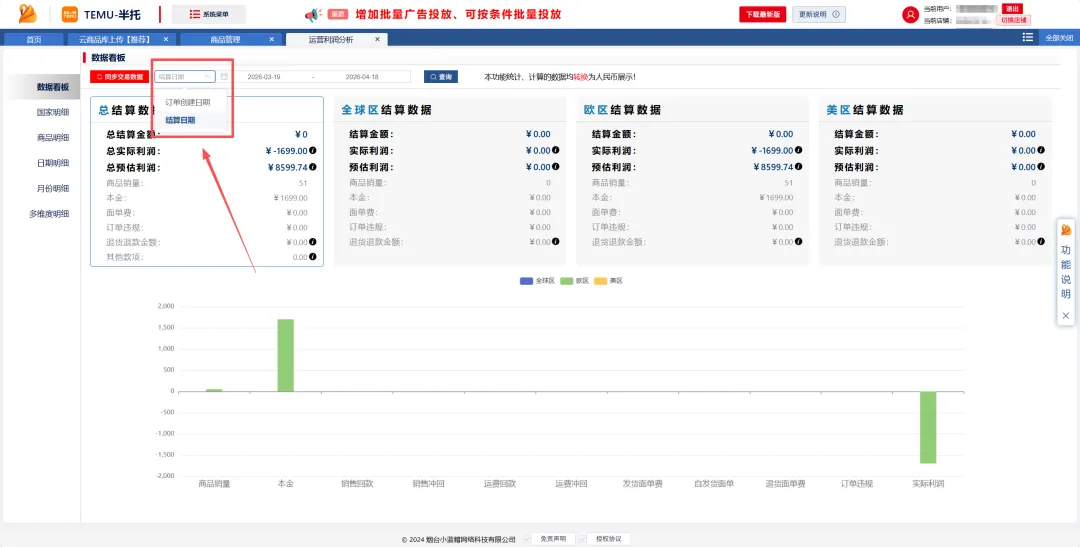Viewport: 1080px width, 547px height.
Task: Select 订单创建日期 from the dropdown list
Action: [x=187, y=102]
